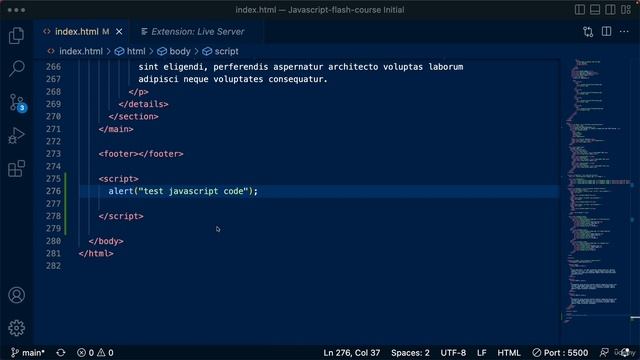Split the editor to the right
This screenshot has height=360, width=640.
[607, 31]
